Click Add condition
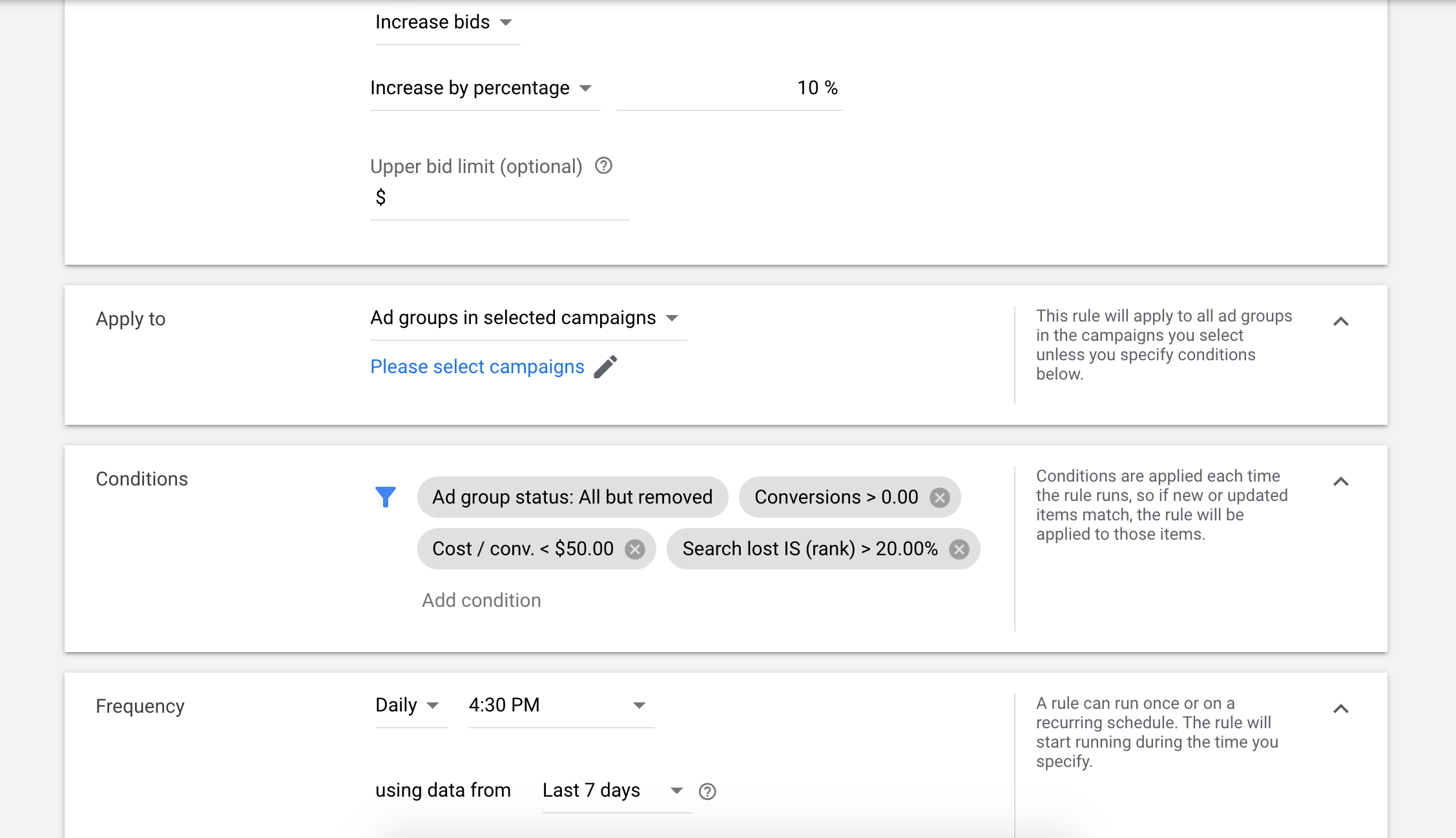1456x838 pixels. tap(481, 600)
